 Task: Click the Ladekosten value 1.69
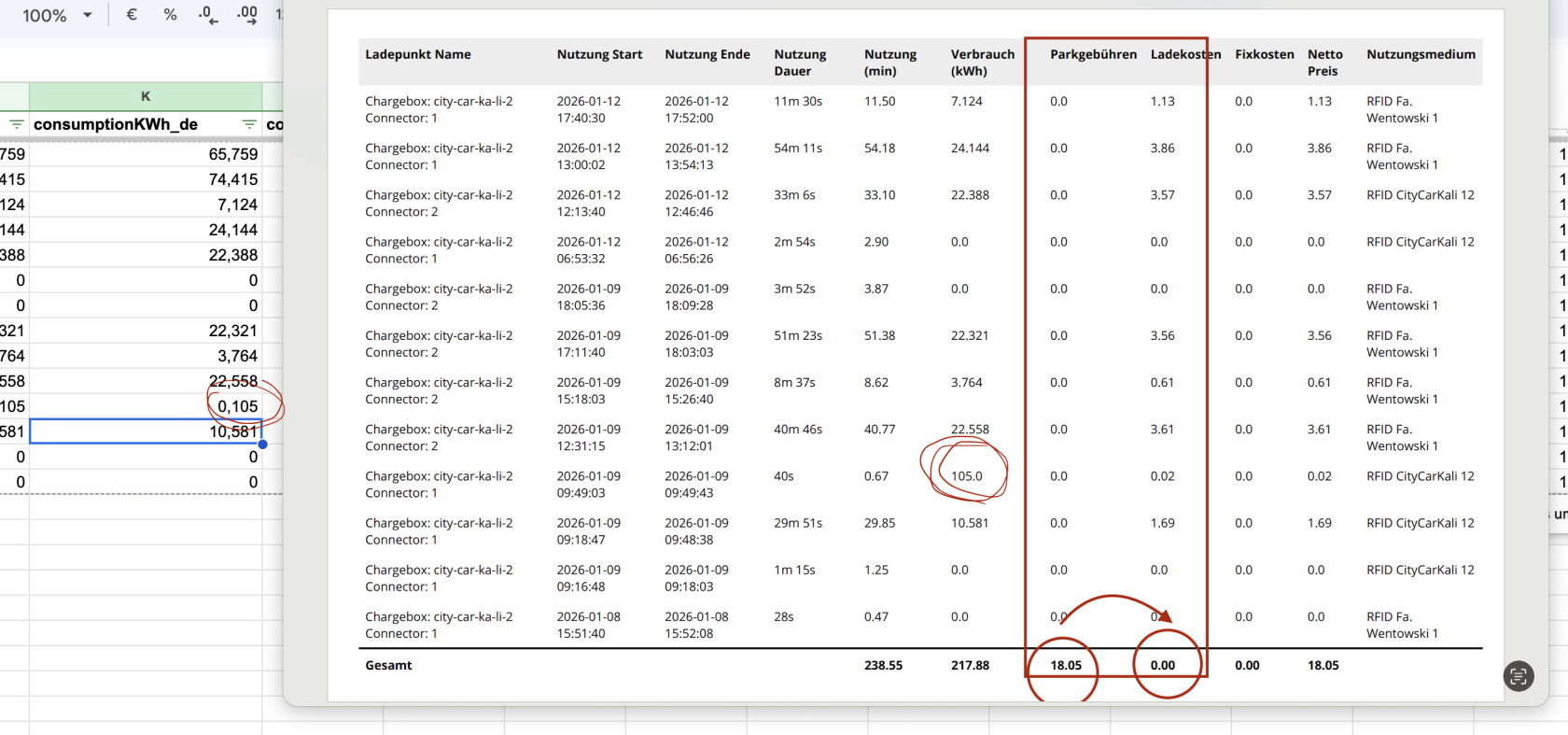point(1162,522)
